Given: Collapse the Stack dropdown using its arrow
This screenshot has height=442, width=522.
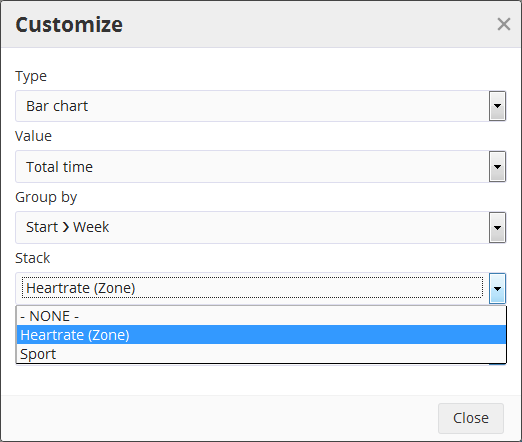Looking at the screenshot, I should click(497, 289).
